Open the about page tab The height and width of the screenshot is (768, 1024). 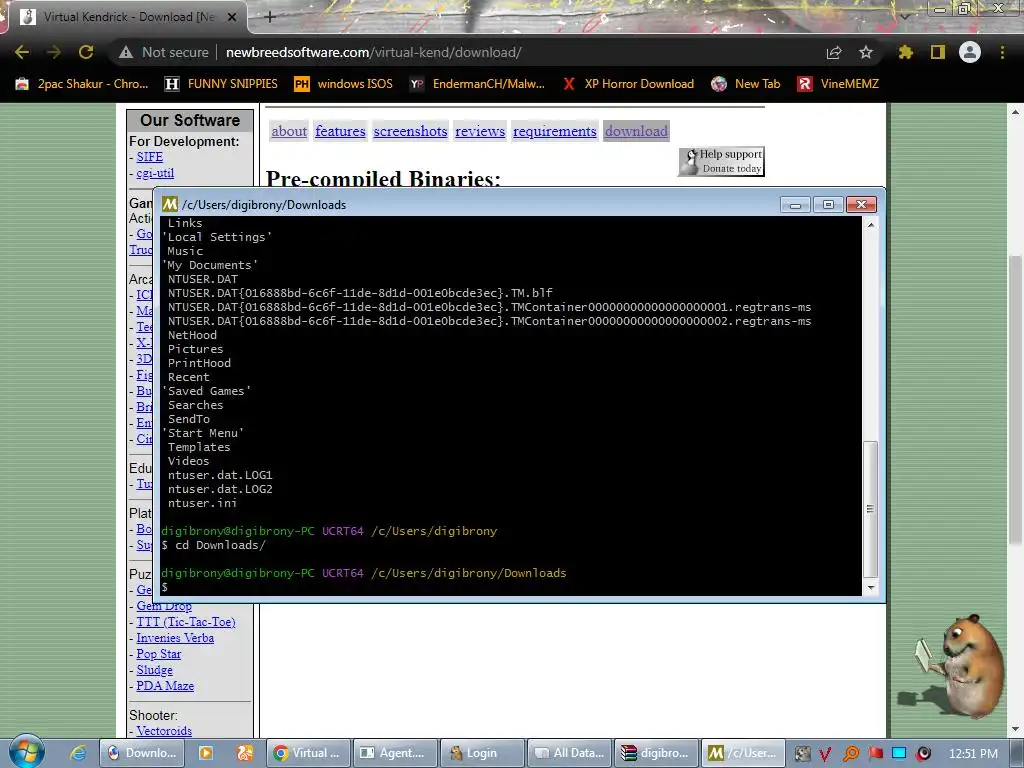[289, 131]
